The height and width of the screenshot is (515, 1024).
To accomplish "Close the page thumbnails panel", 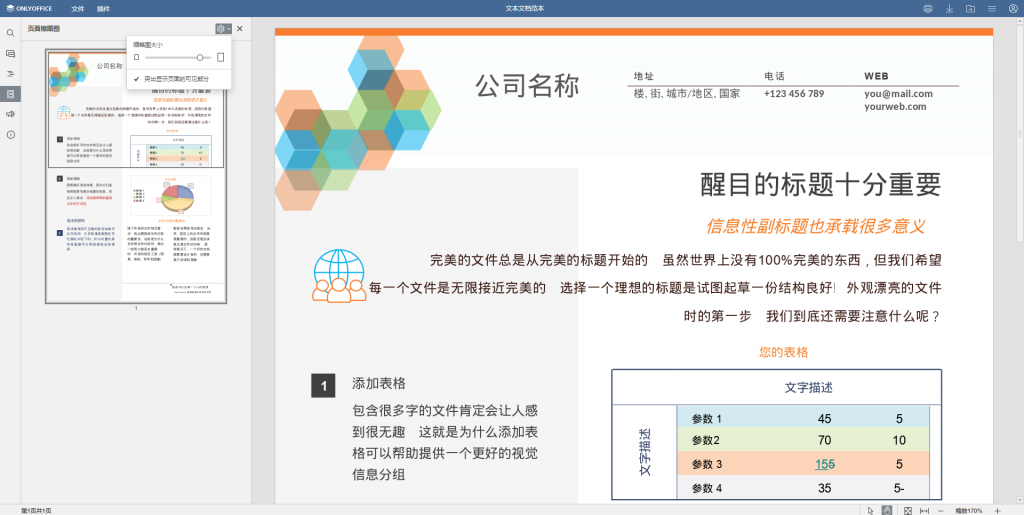I will [240, 29].
